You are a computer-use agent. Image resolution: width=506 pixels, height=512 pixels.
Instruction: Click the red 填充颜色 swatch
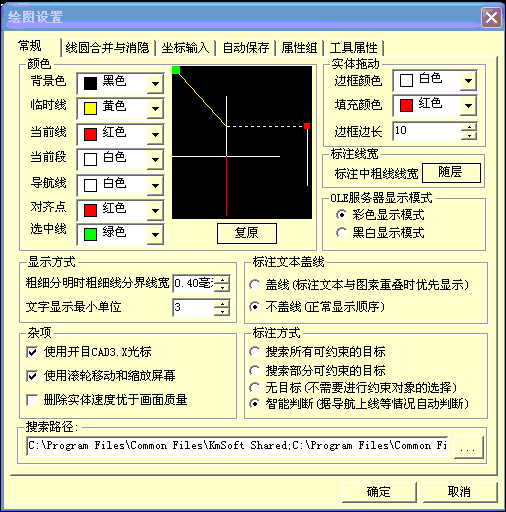[x=406, y=106]
